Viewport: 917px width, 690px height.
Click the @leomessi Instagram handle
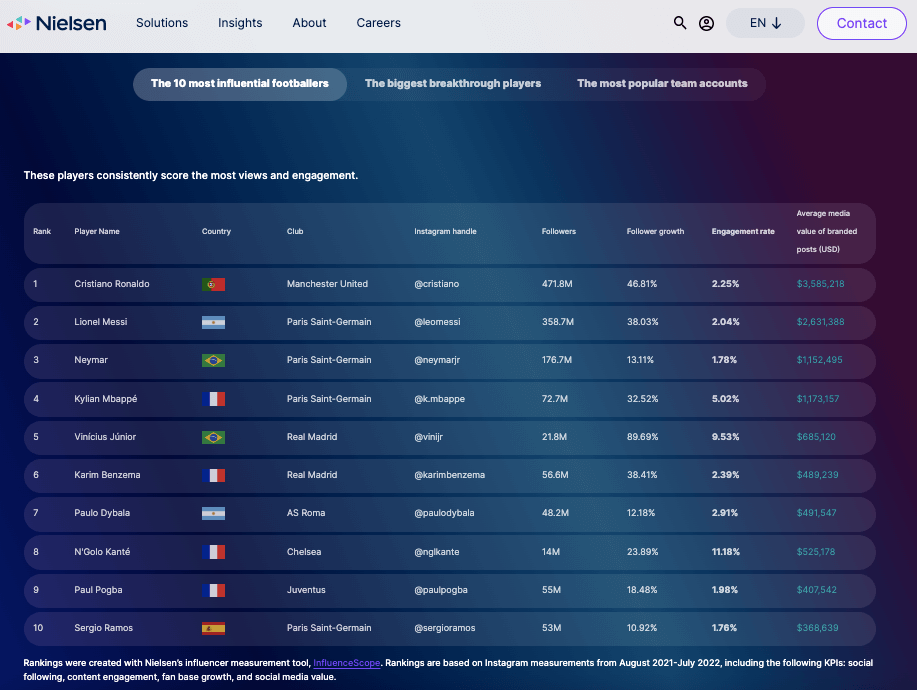point(437,322)
